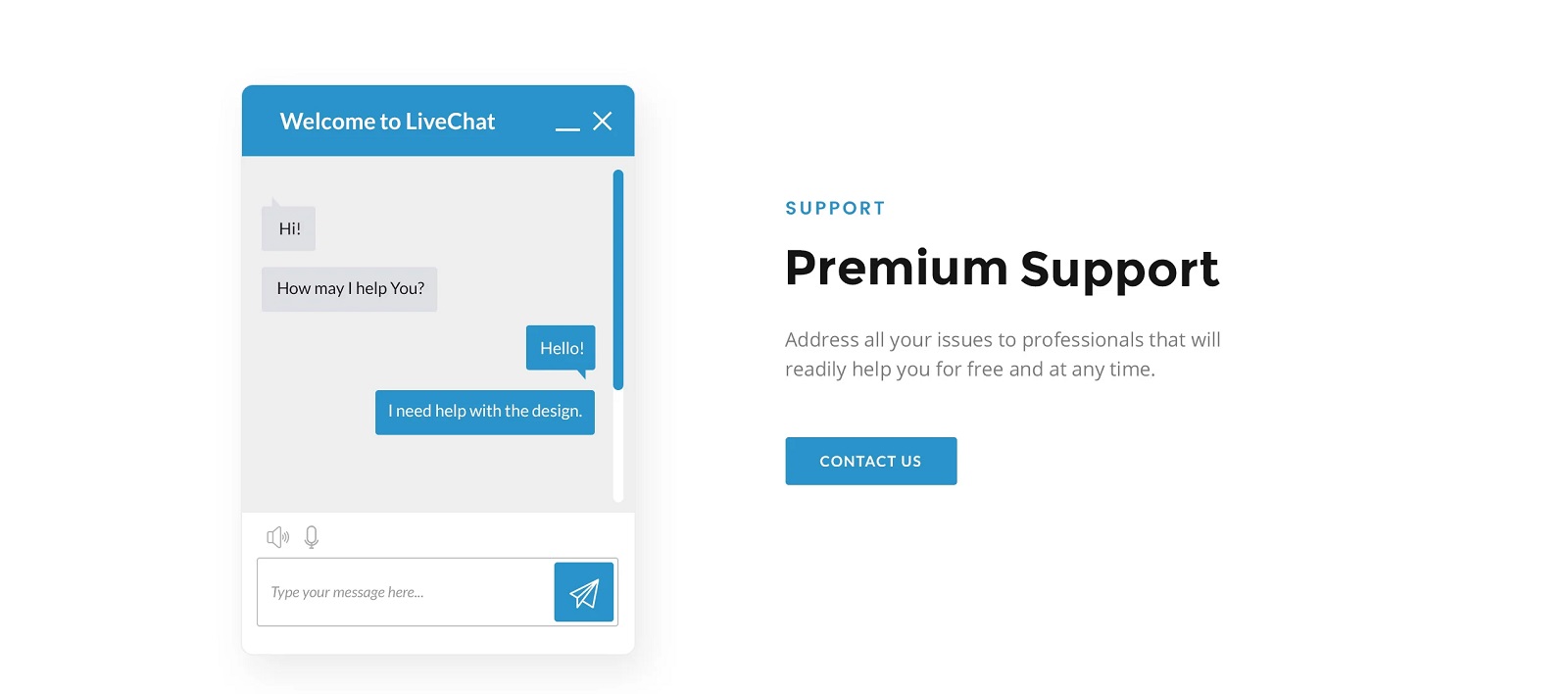Send message with paper plane button
The width and height of the screenshot is (1568, 694).
coord(584,592)
